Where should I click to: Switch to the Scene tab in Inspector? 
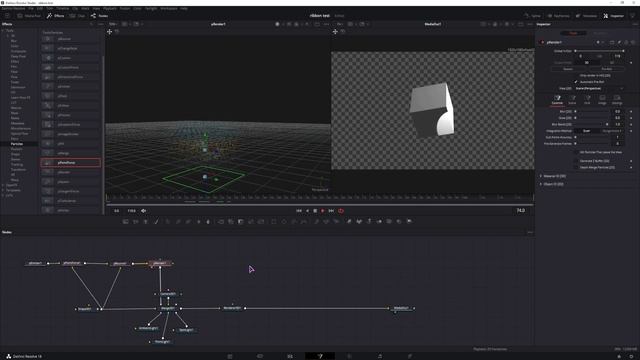[x=572, y=100]
